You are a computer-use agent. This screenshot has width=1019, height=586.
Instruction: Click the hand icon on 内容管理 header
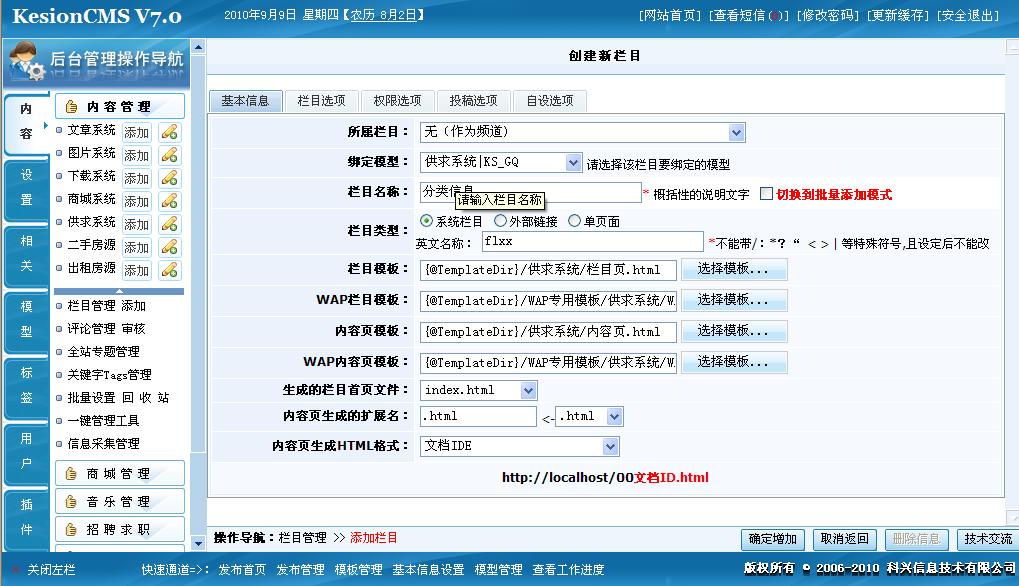pyautogui.click(x=71, y=107)
